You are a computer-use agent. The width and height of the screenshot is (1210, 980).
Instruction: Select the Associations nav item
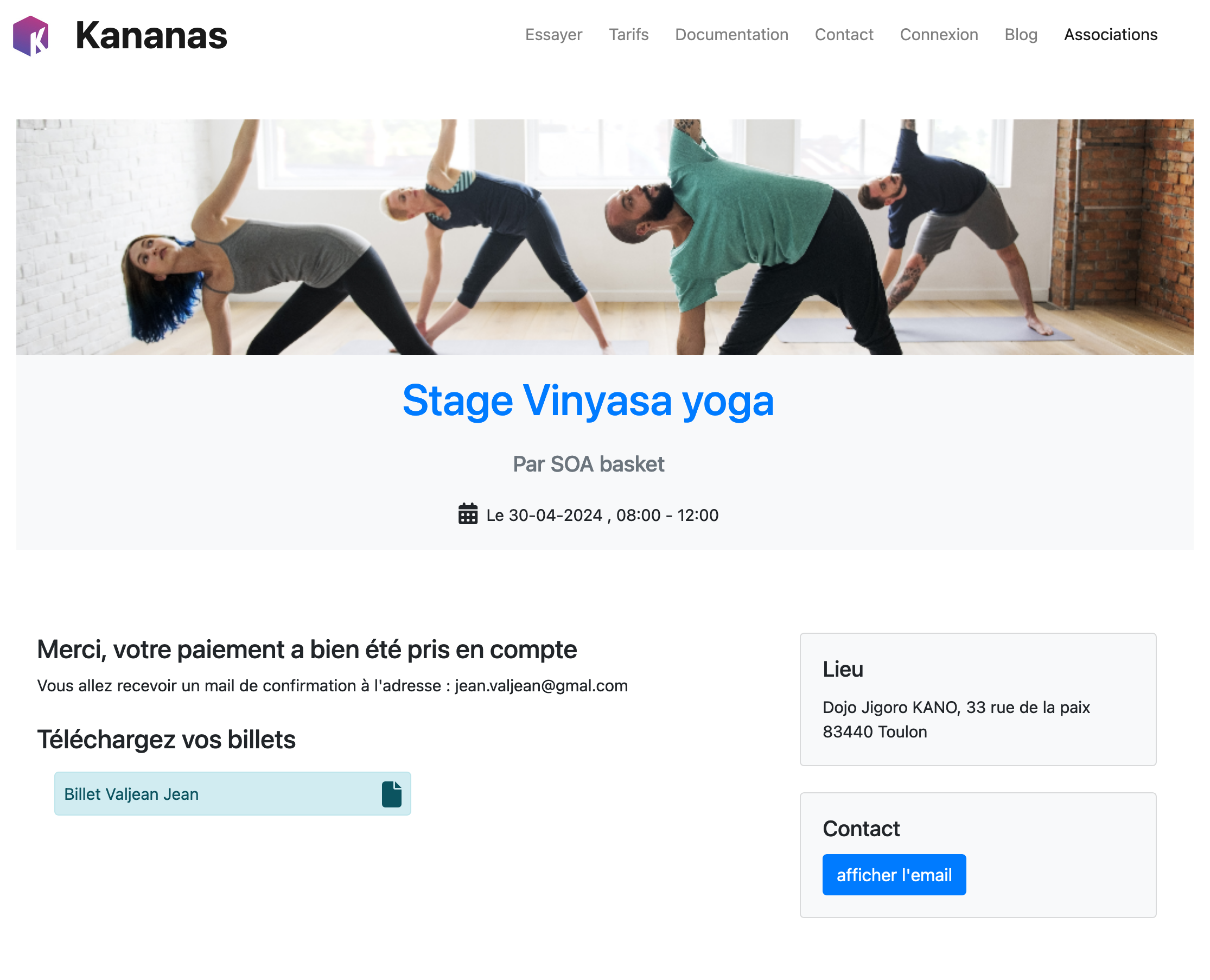coord(1110,35)
